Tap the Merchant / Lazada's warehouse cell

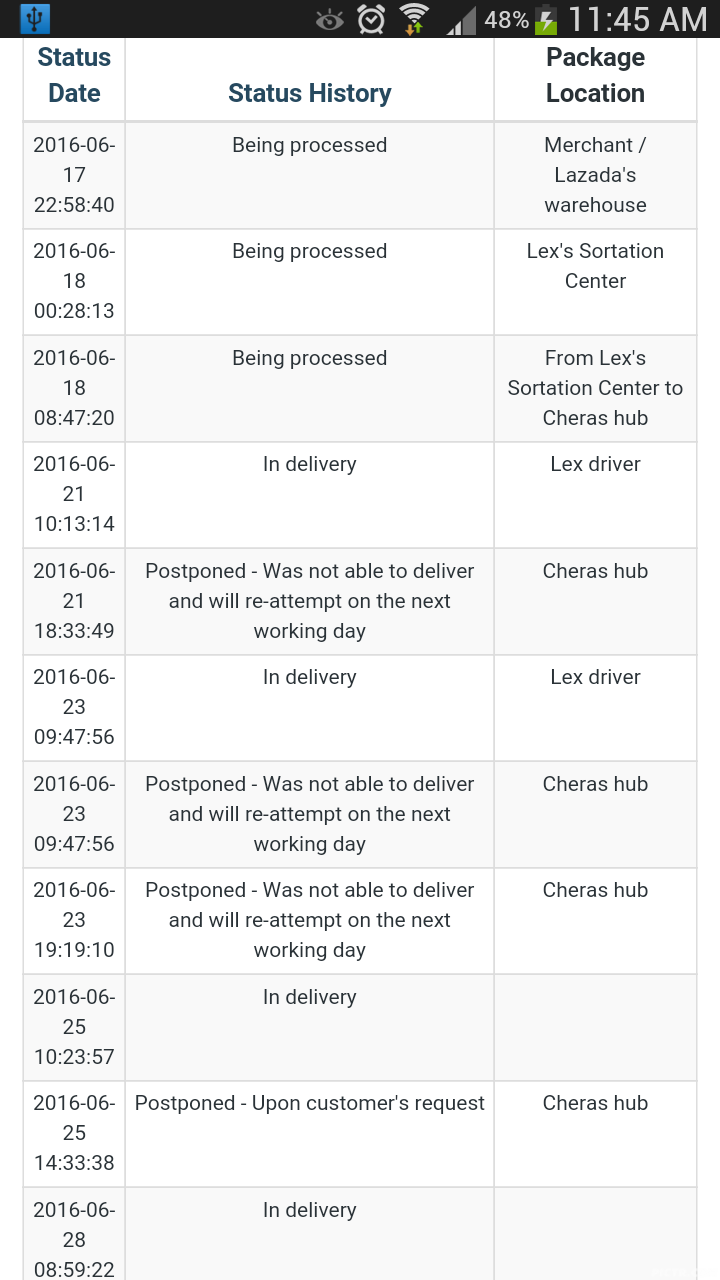click(x=595, y=175)
